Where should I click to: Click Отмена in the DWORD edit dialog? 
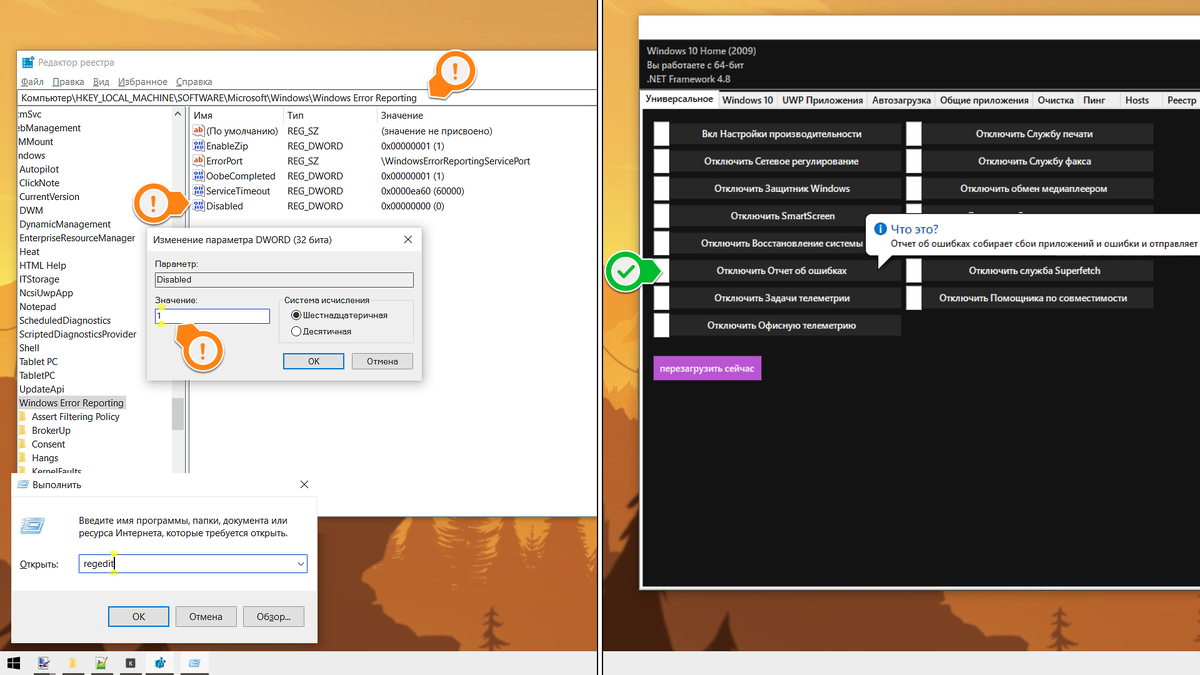point(382,361)
